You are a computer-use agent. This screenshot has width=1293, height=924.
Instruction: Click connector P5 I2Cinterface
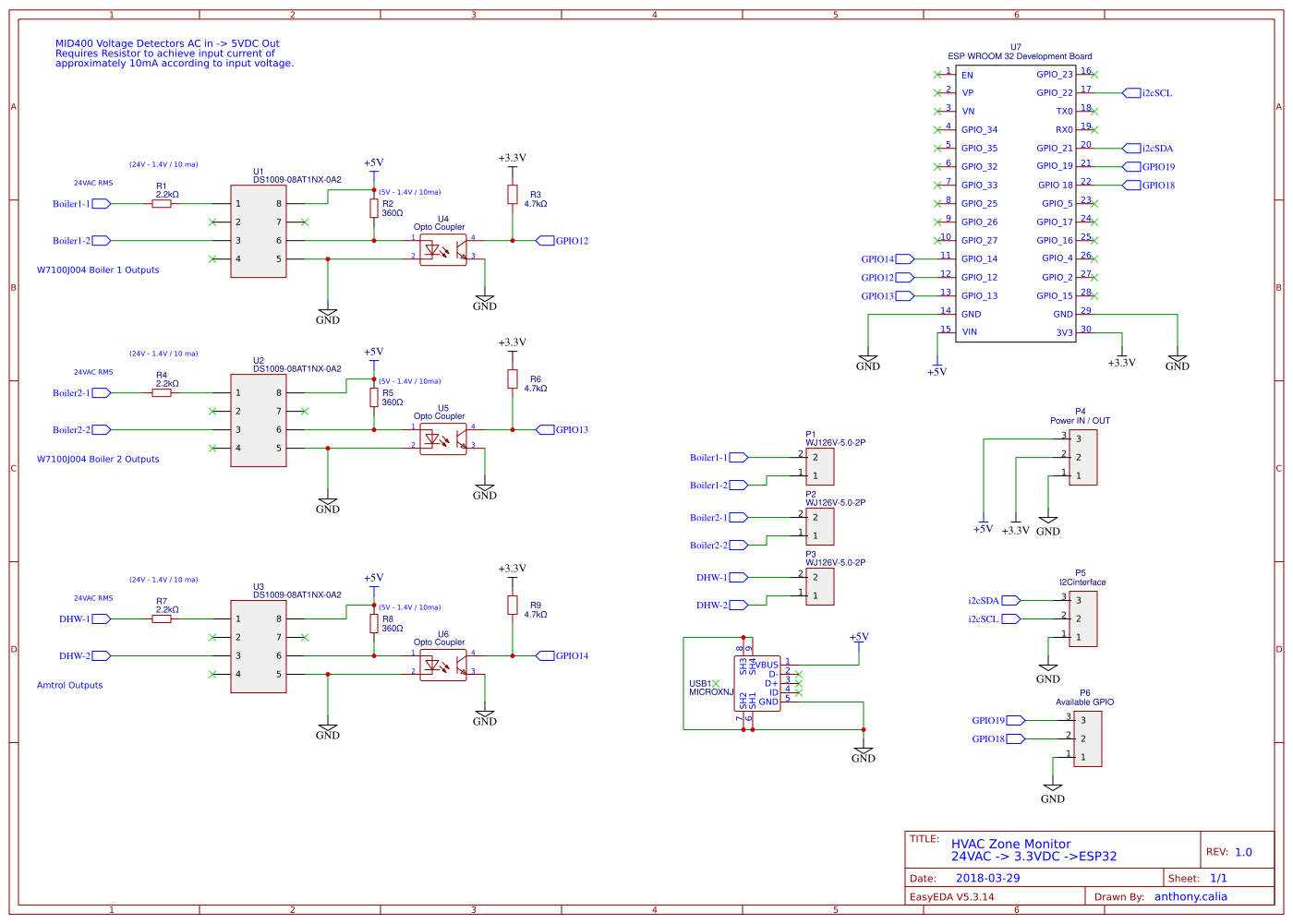click(1082, 617)
